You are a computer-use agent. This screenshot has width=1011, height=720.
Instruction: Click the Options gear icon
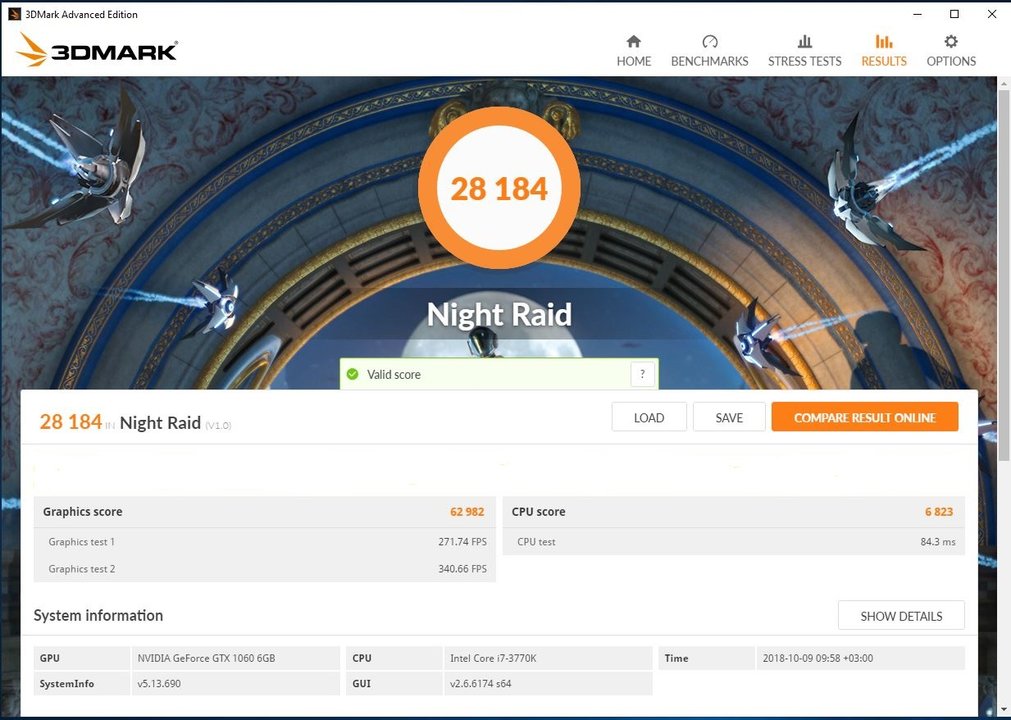[x=951, y=41]
